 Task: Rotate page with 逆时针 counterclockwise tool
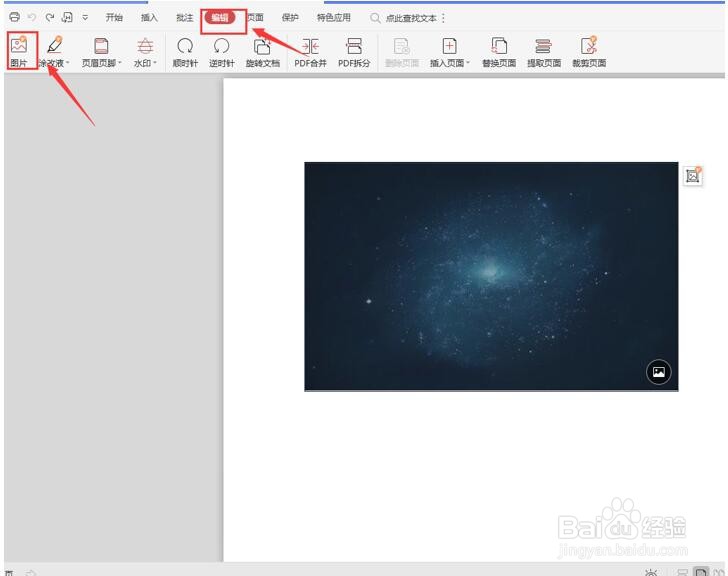tap(221, 52)
